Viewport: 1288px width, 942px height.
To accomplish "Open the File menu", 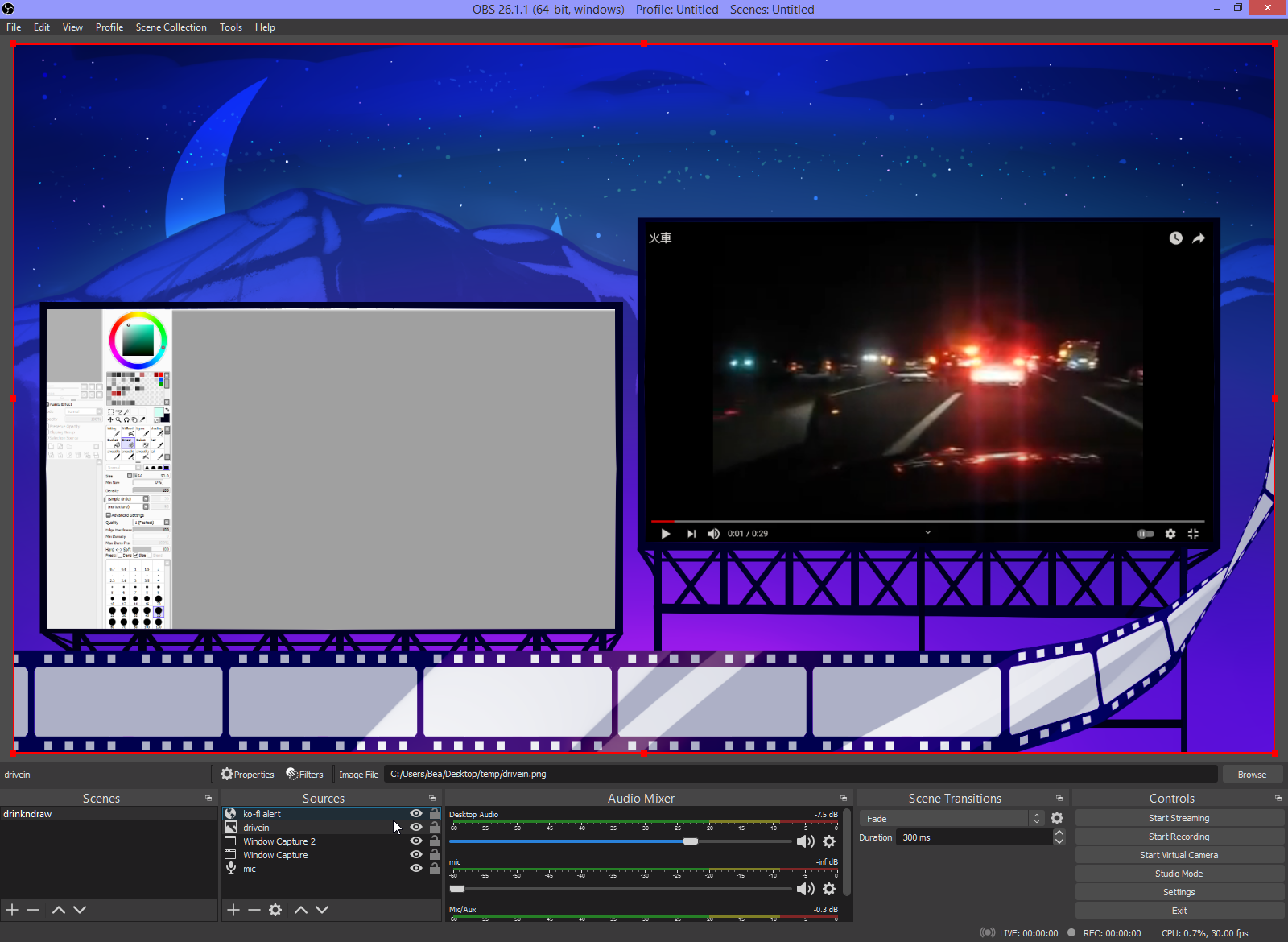I will (14, 27).
